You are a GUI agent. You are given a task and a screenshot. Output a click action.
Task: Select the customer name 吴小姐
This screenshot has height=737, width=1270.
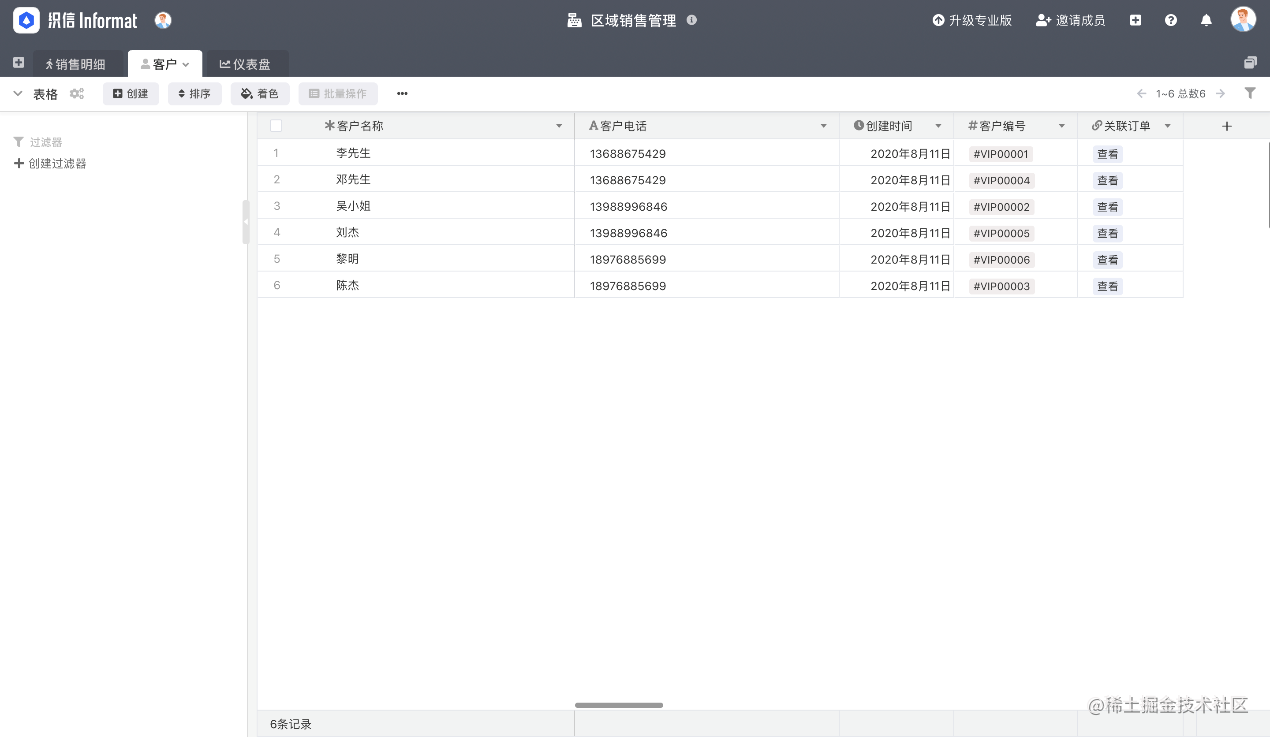[x=353, y=206]
